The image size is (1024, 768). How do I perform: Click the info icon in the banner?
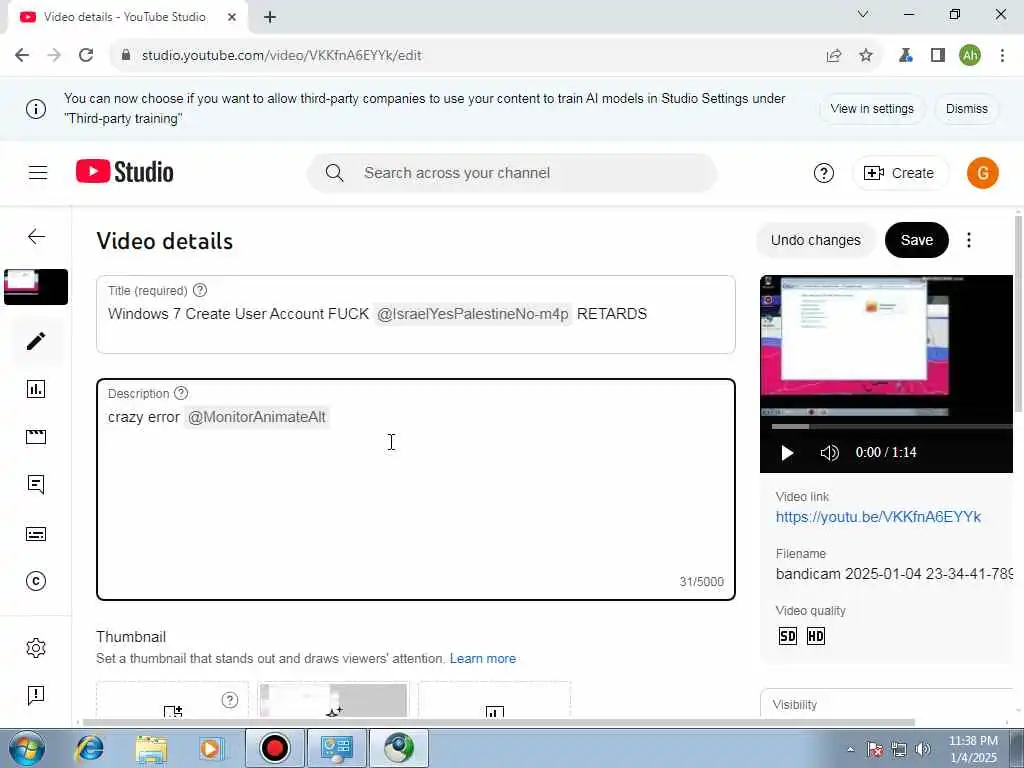pyautogui.click(x=36, y=108)
